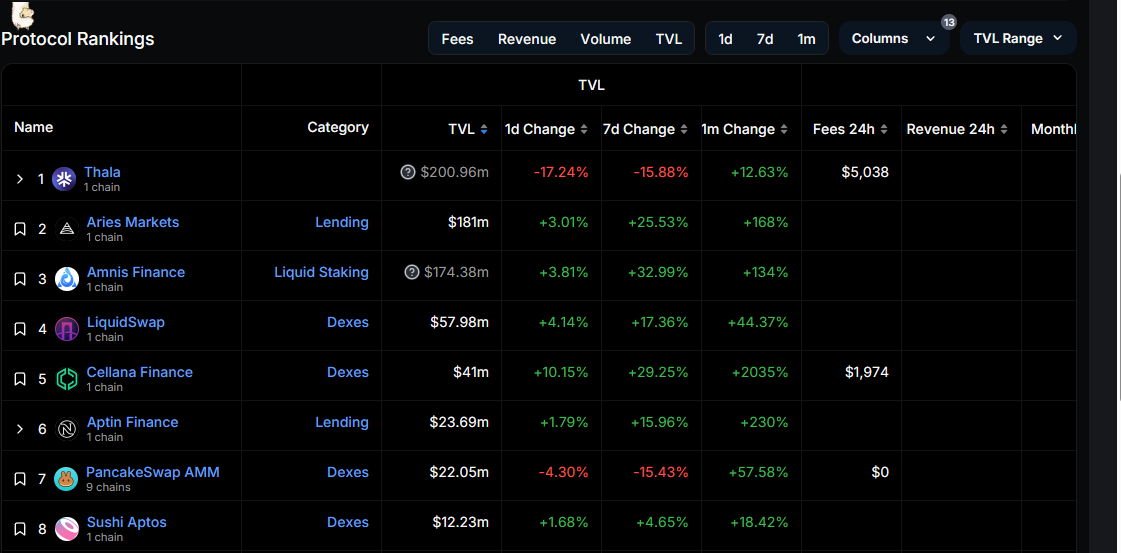Click the 9 chains label under PancakeSwap
The image size is (1121, 553).
[108, 487]
